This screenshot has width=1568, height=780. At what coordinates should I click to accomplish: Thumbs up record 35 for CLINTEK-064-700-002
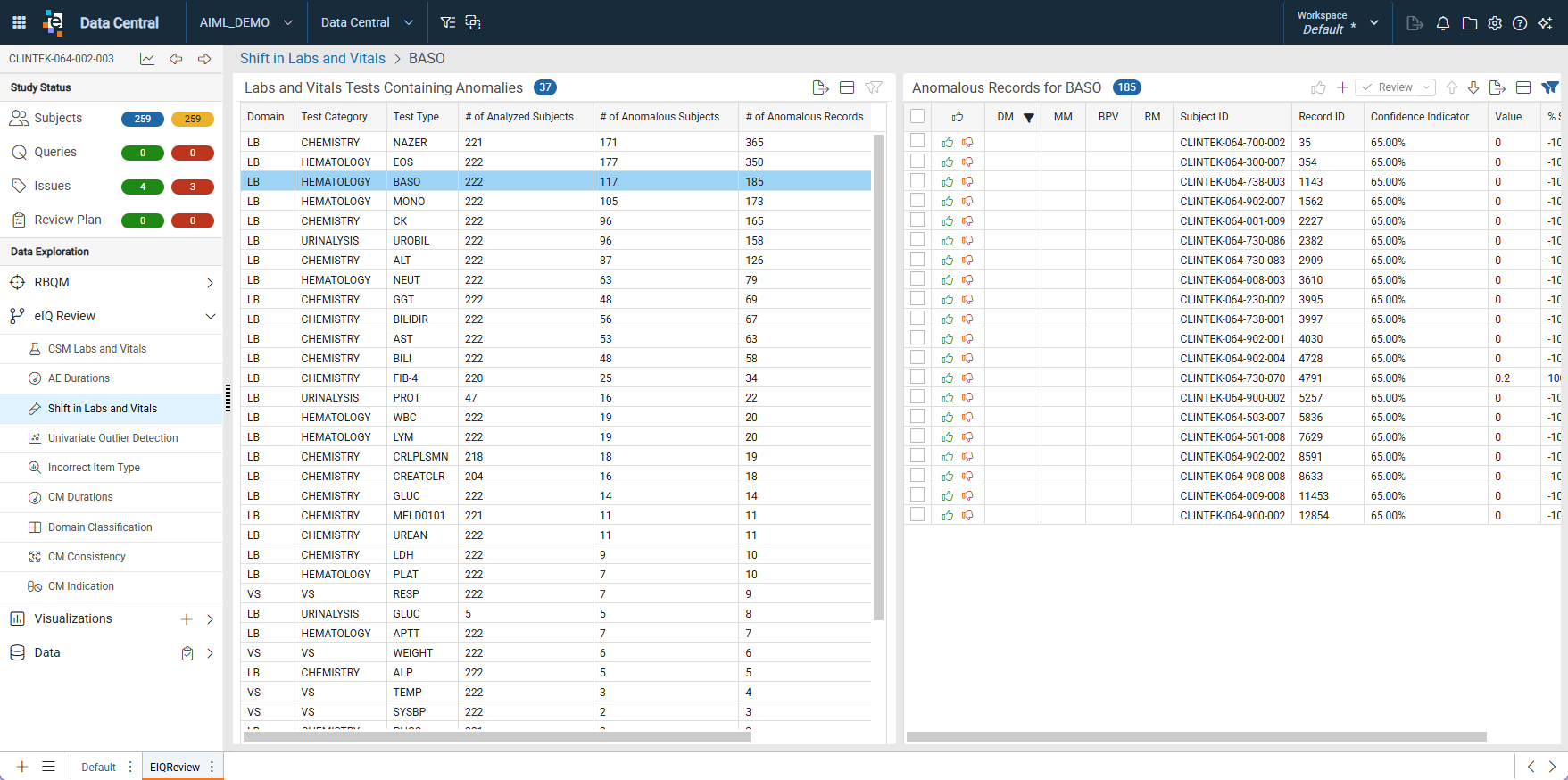point(948,143)
